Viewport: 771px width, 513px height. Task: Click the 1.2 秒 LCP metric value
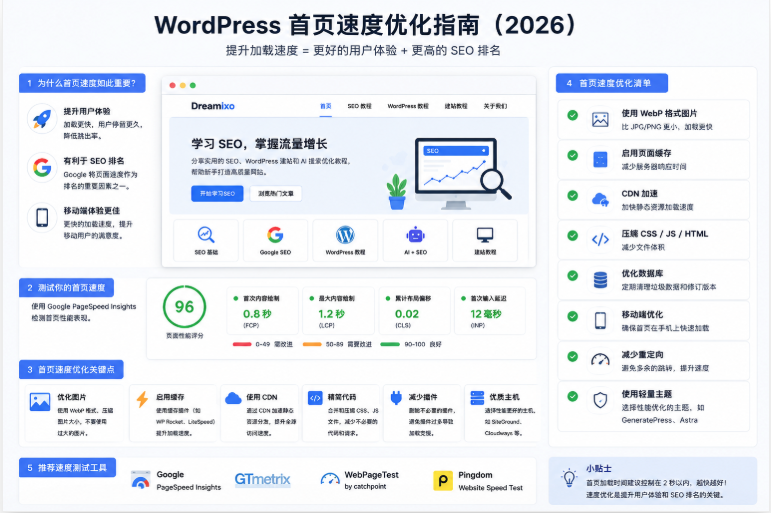(x=331, y=314)
